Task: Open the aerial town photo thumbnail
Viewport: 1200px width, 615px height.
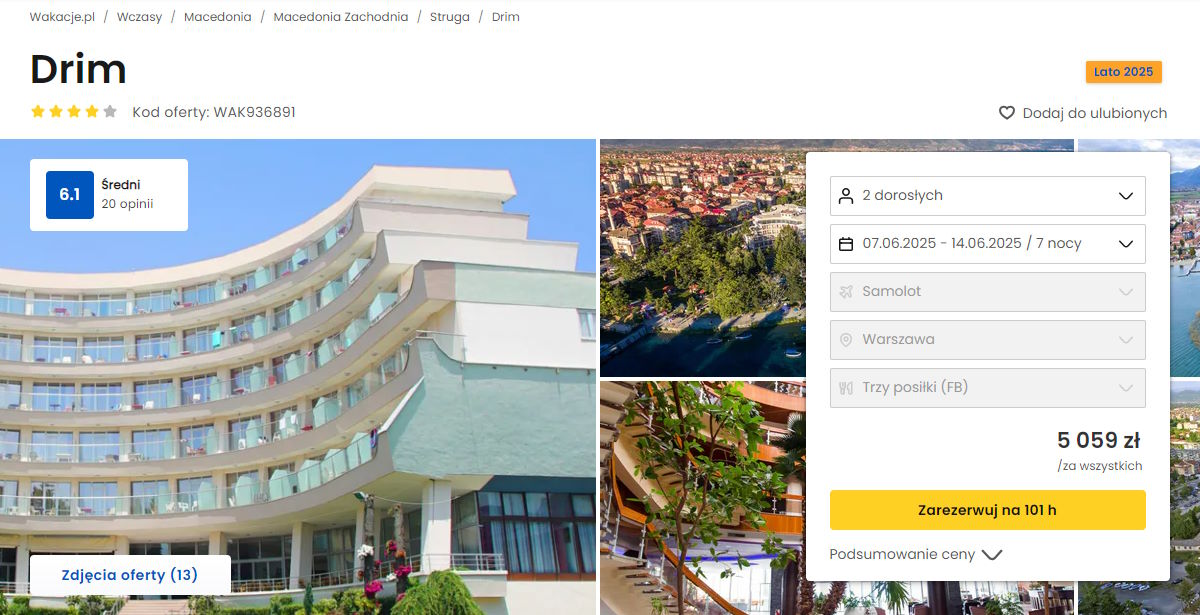Action: click(702, 258)
